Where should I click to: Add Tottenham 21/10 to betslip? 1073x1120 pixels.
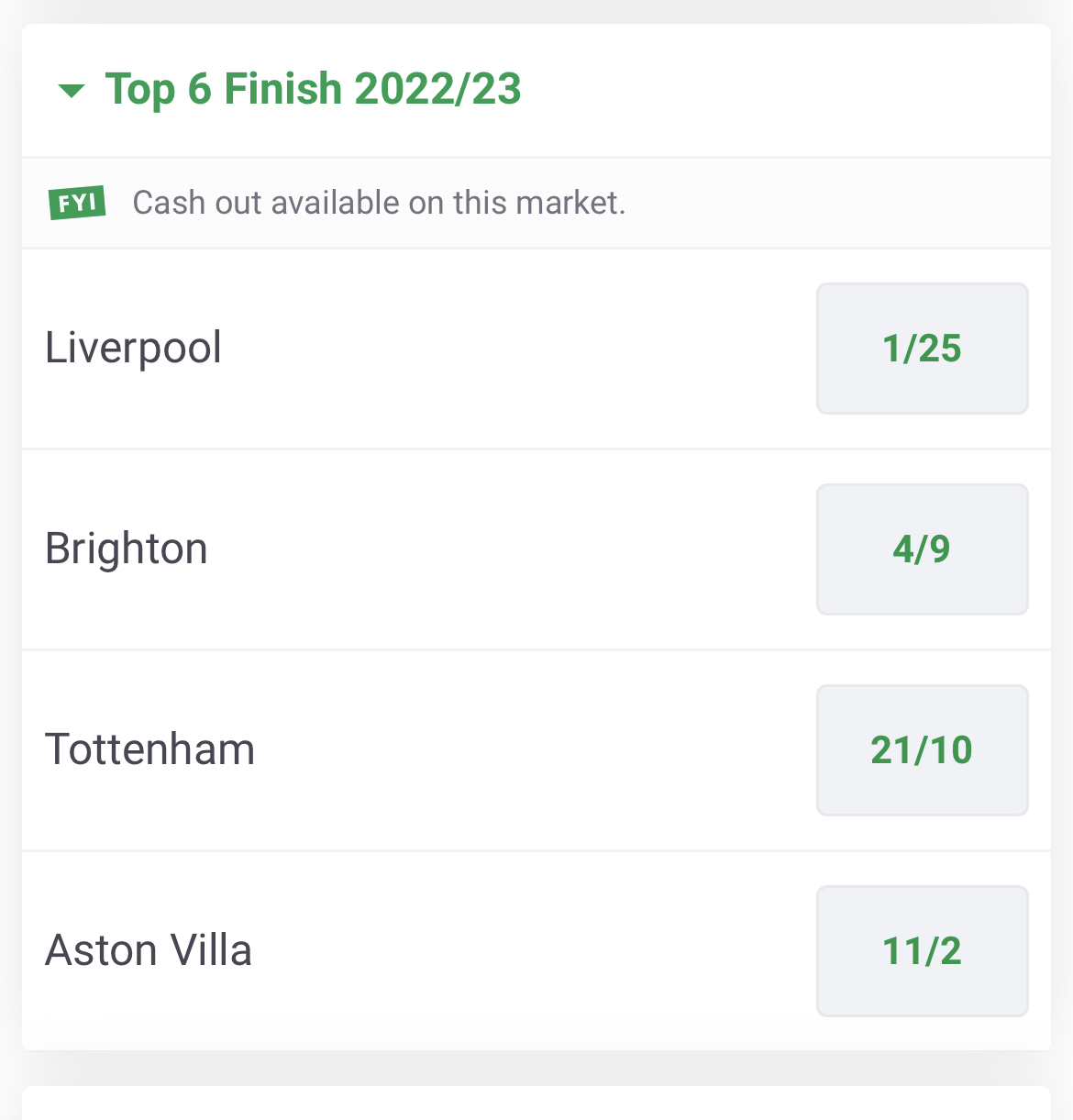click(x=922, y=750)
